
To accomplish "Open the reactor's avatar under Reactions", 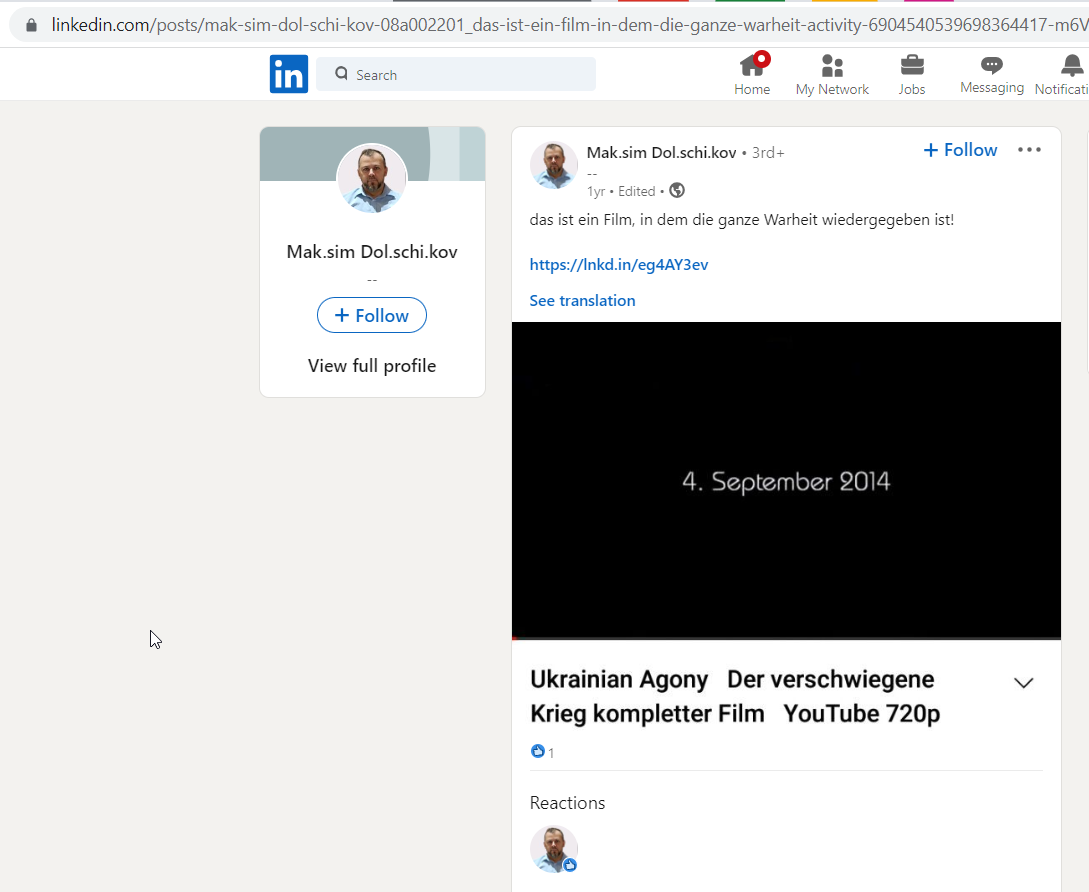I will pos(554,849).
